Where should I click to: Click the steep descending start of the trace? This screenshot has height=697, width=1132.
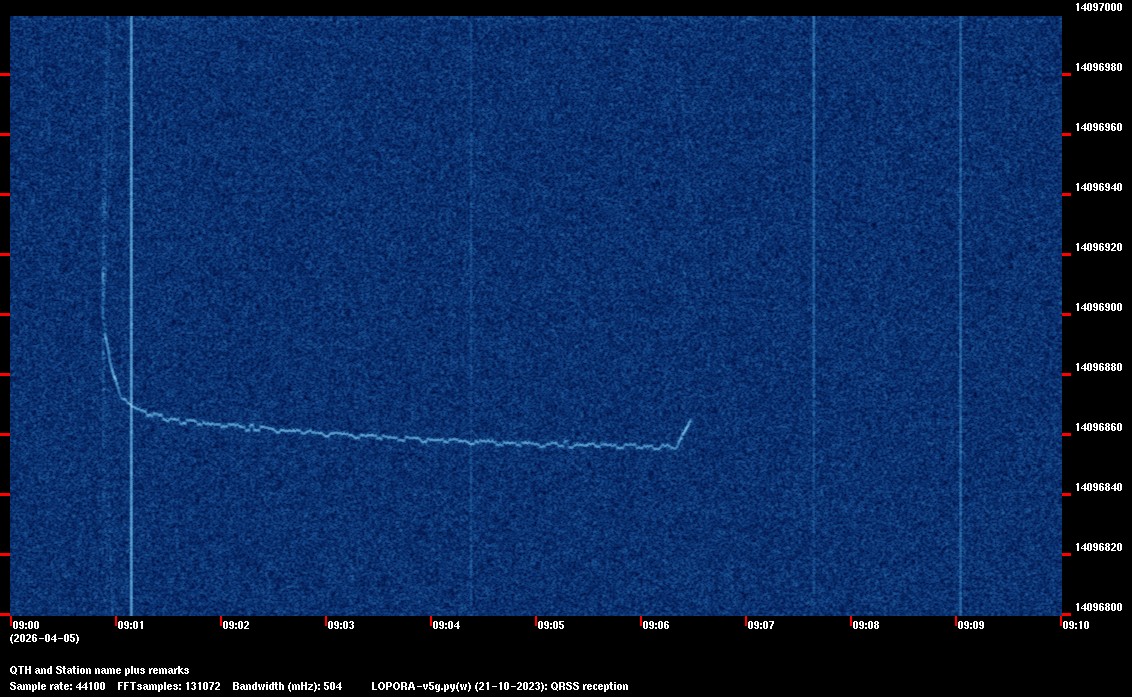pos(112,365)
